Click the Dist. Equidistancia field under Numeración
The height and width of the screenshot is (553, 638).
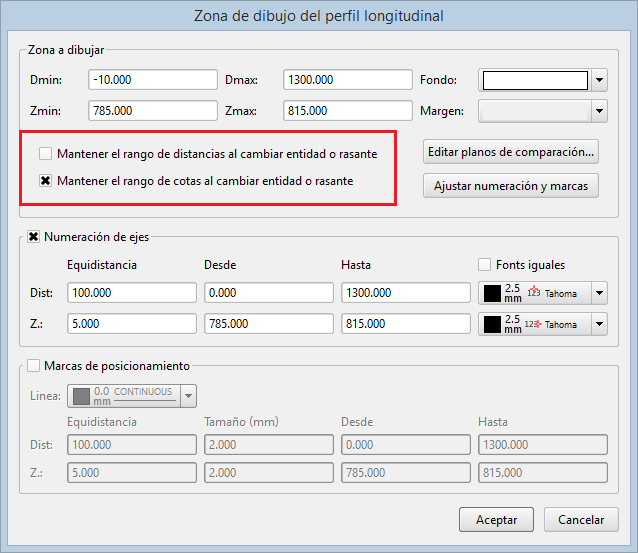pyautogui.click(x=132, y=293)
